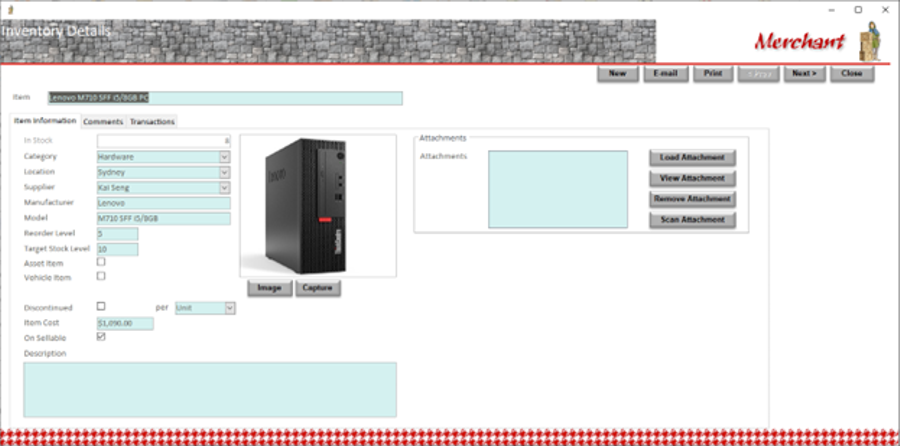The image size is (900, 446).
Task: Expand the per Unit dropdown
Action: (230, 308)
